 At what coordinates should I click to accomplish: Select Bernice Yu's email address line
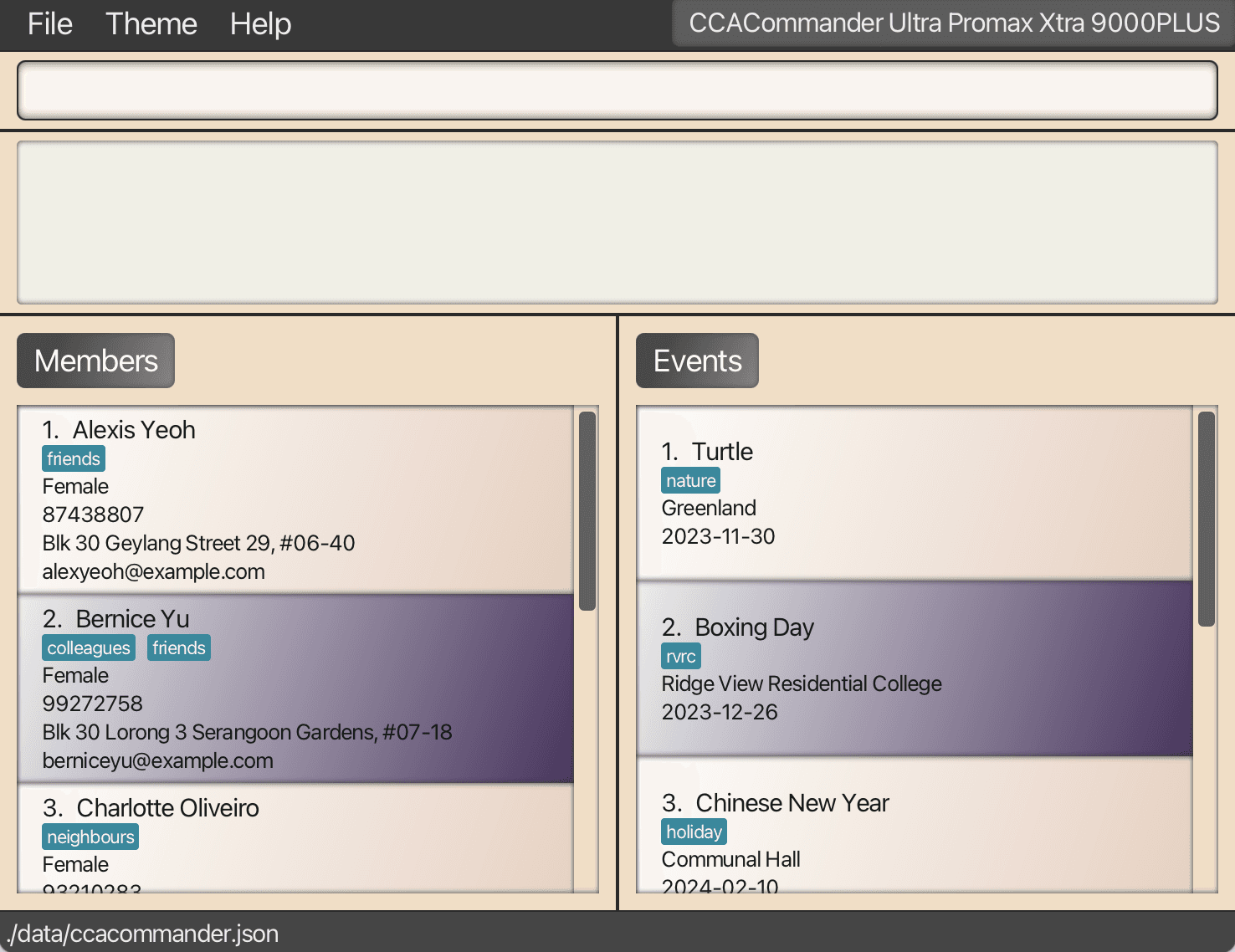(157, 760)
